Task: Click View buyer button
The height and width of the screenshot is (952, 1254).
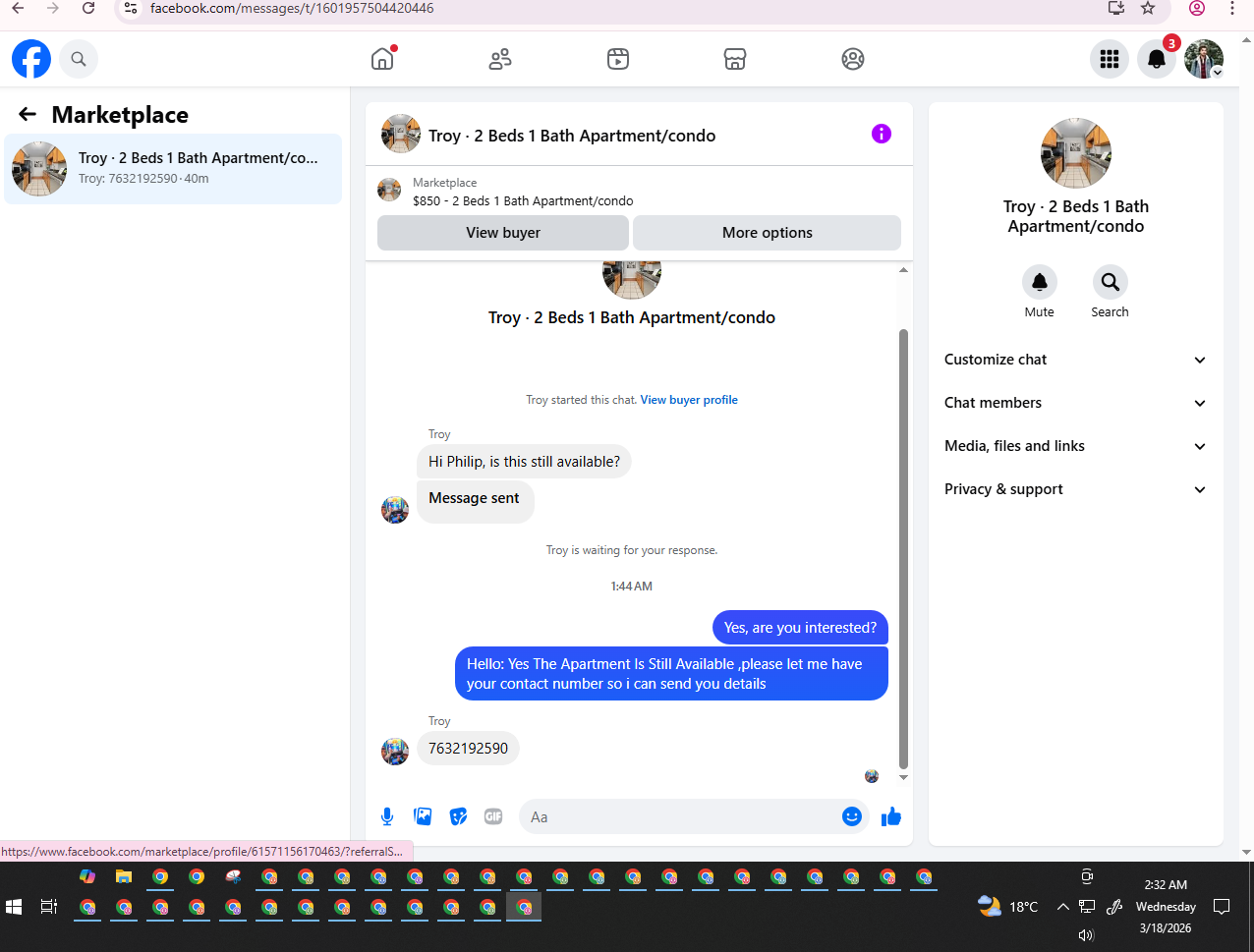Action: (x=503, y=233)
